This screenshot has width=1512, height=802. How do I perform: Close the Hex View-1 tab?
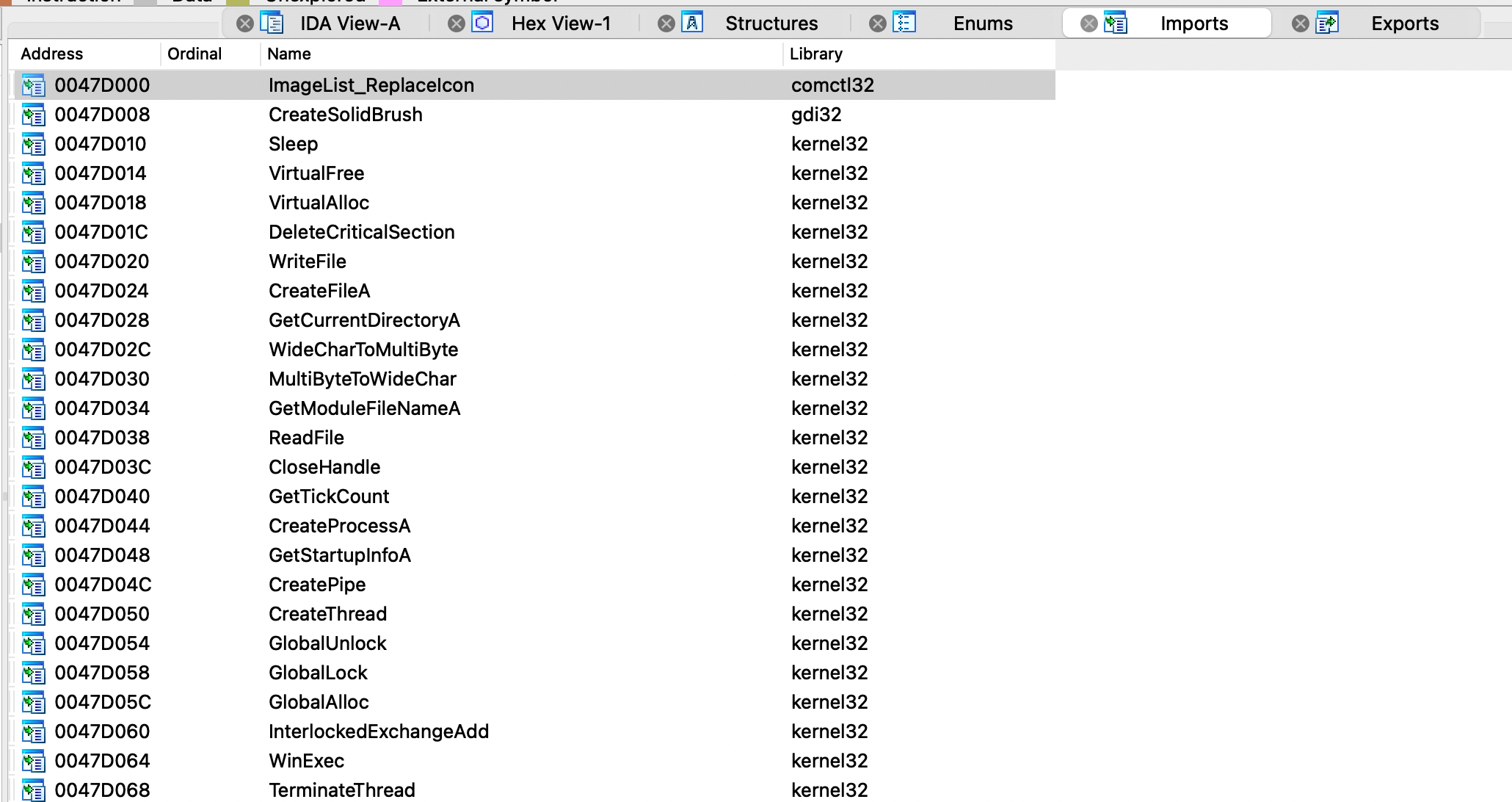point(457,24)
